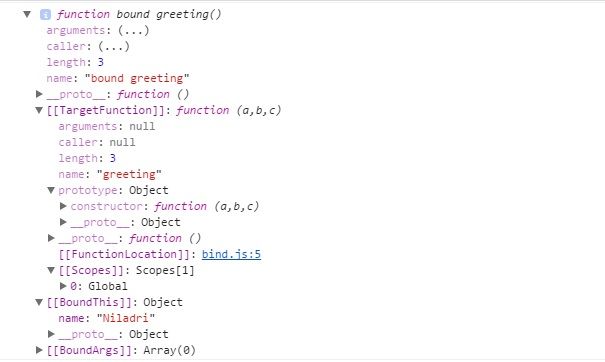Image resolution: width=605 pixels, height=362 pixels.
Task: Open the bind.js:5 source link
Action: 231,254
